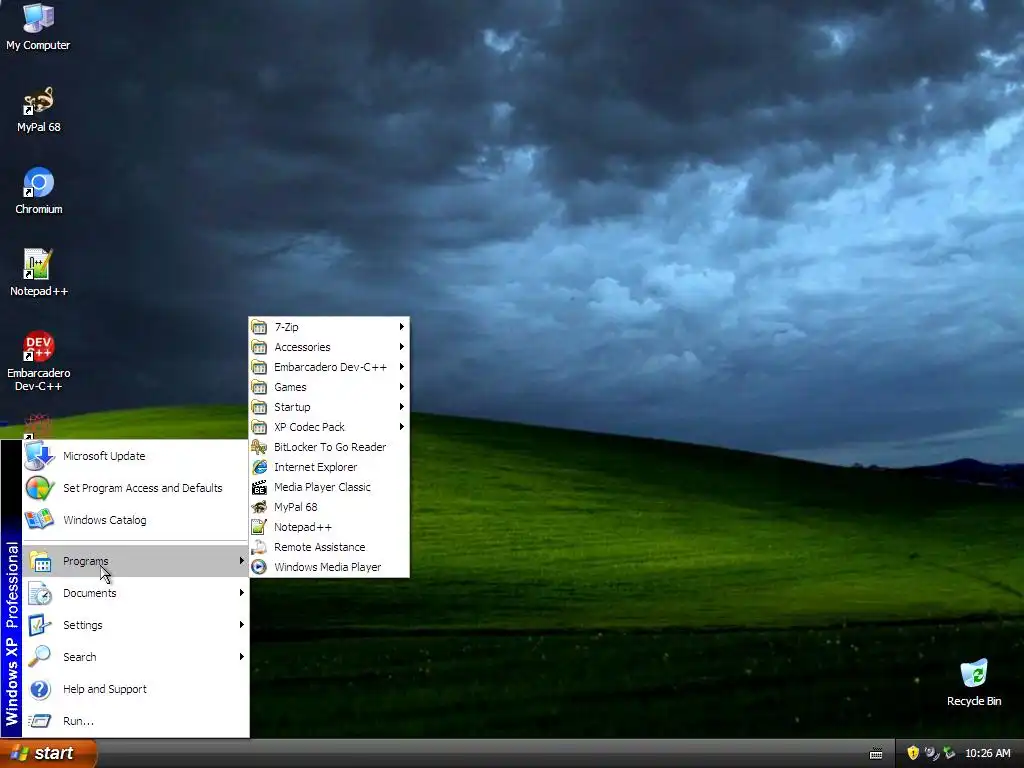The width and height of the screenshot is (1024, 768).
Task: Click the Safely Remove Hardware tray icon
Action: [x=949, y=753]
